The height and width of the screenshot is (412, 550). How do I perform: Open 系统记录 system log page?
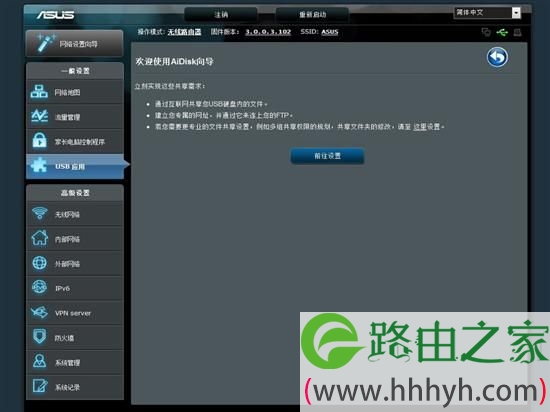pyautogui.click(x=75, y=387)
